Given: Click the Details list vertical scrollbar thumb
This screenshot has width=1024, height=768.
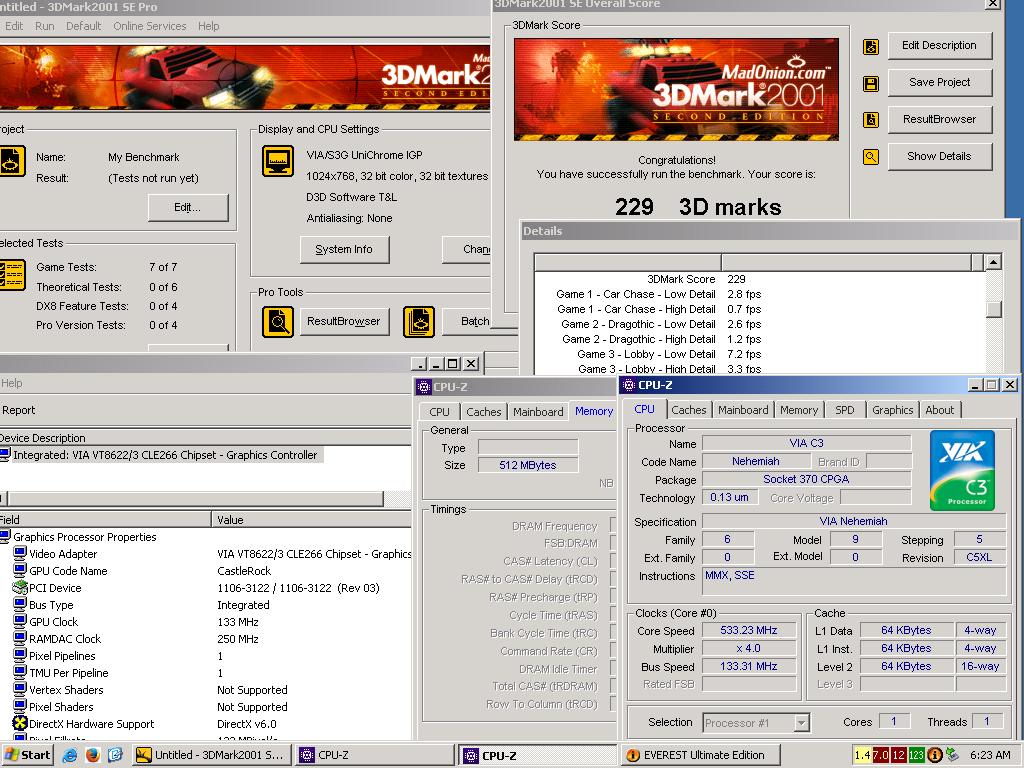Looking at the screenshot, I should pyautogui.click(x=993, y=309).
